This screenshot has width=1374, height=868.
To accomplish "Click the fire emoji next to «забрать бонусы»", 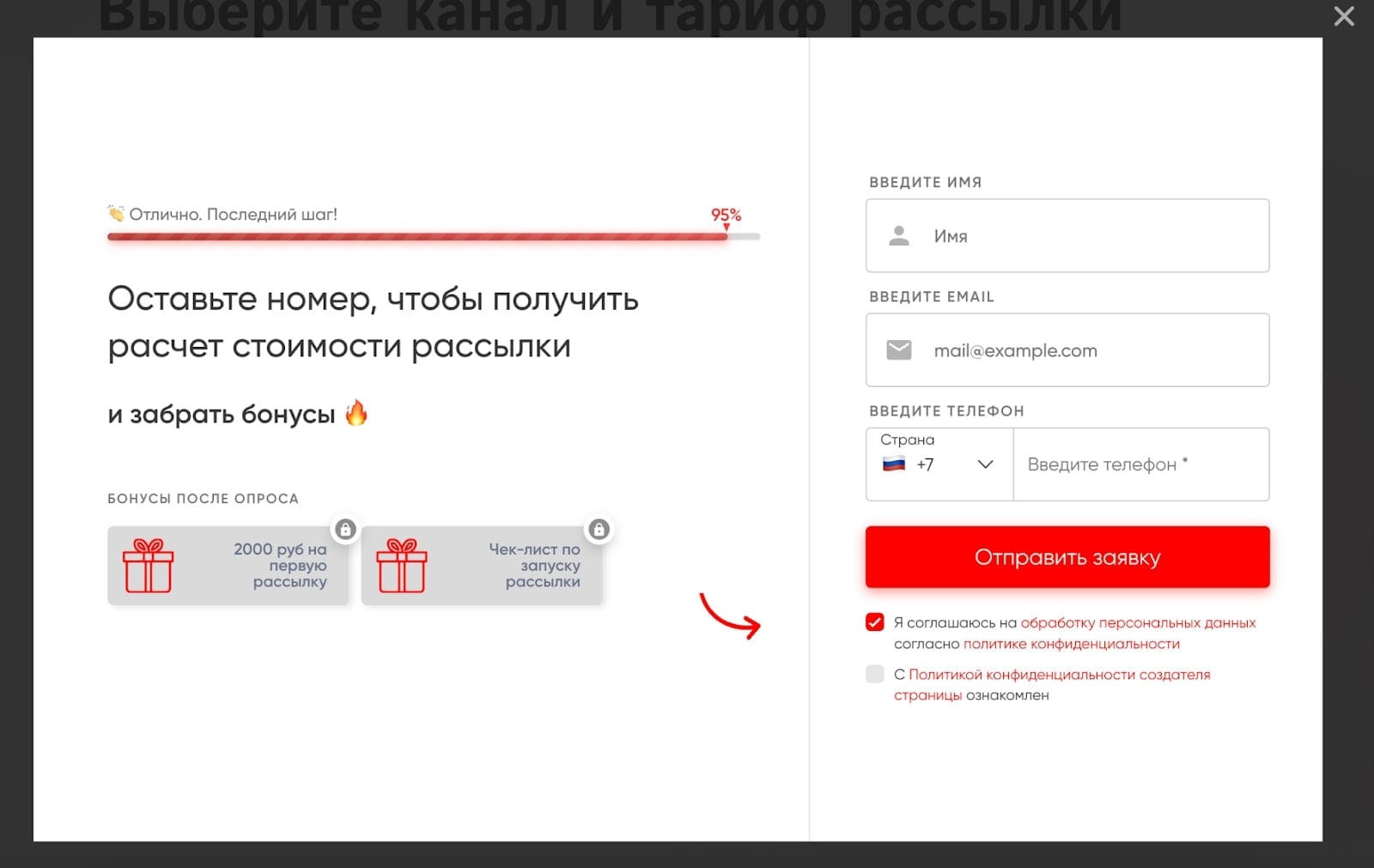I will [x=356, y=413].
